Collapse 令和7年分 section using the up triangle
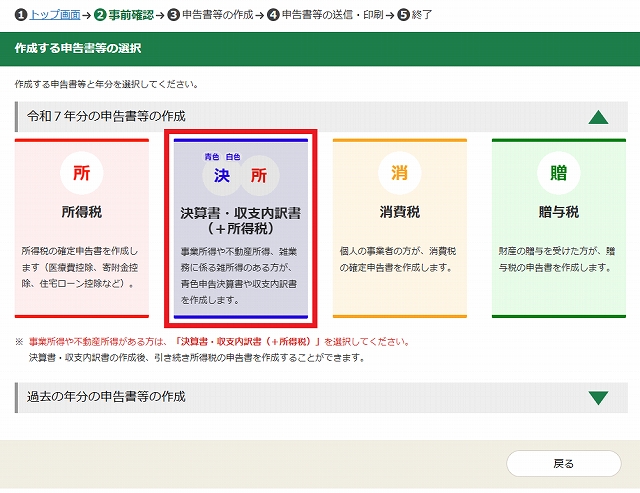Image resolution: width=640 pixels, height=493 pixels. pos(598,117)
